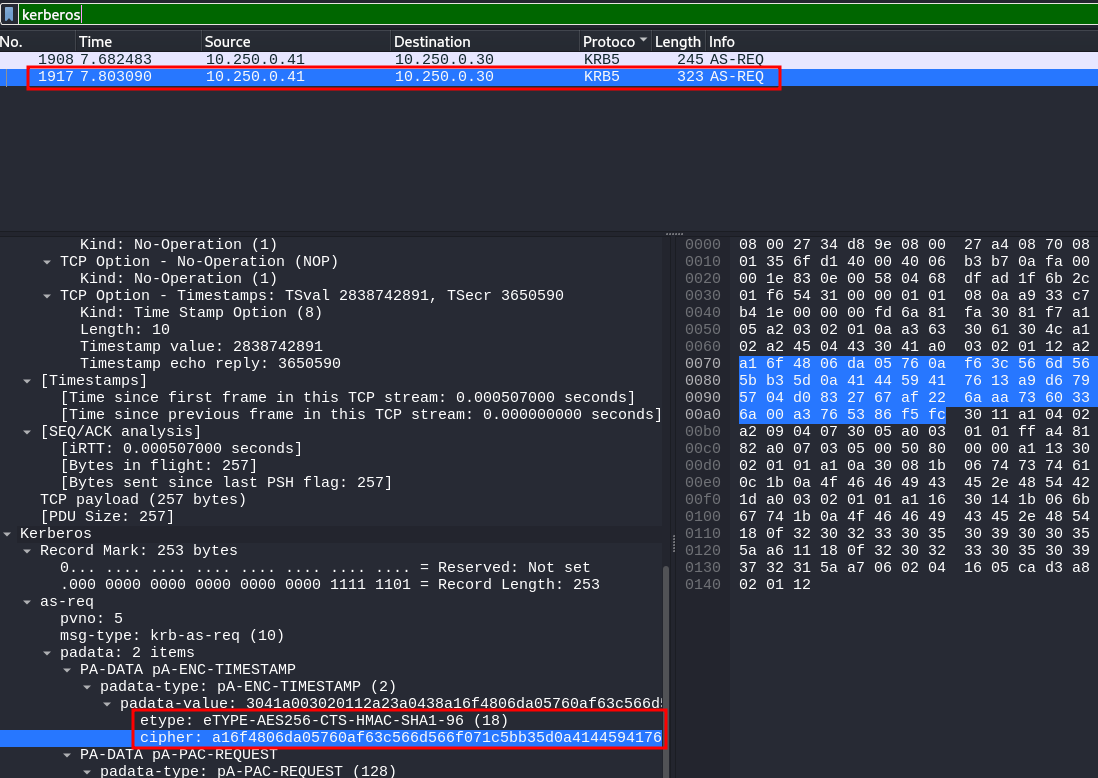
Task: Select the msg-type krb-as-req line
Action: (x=172, y=636)
